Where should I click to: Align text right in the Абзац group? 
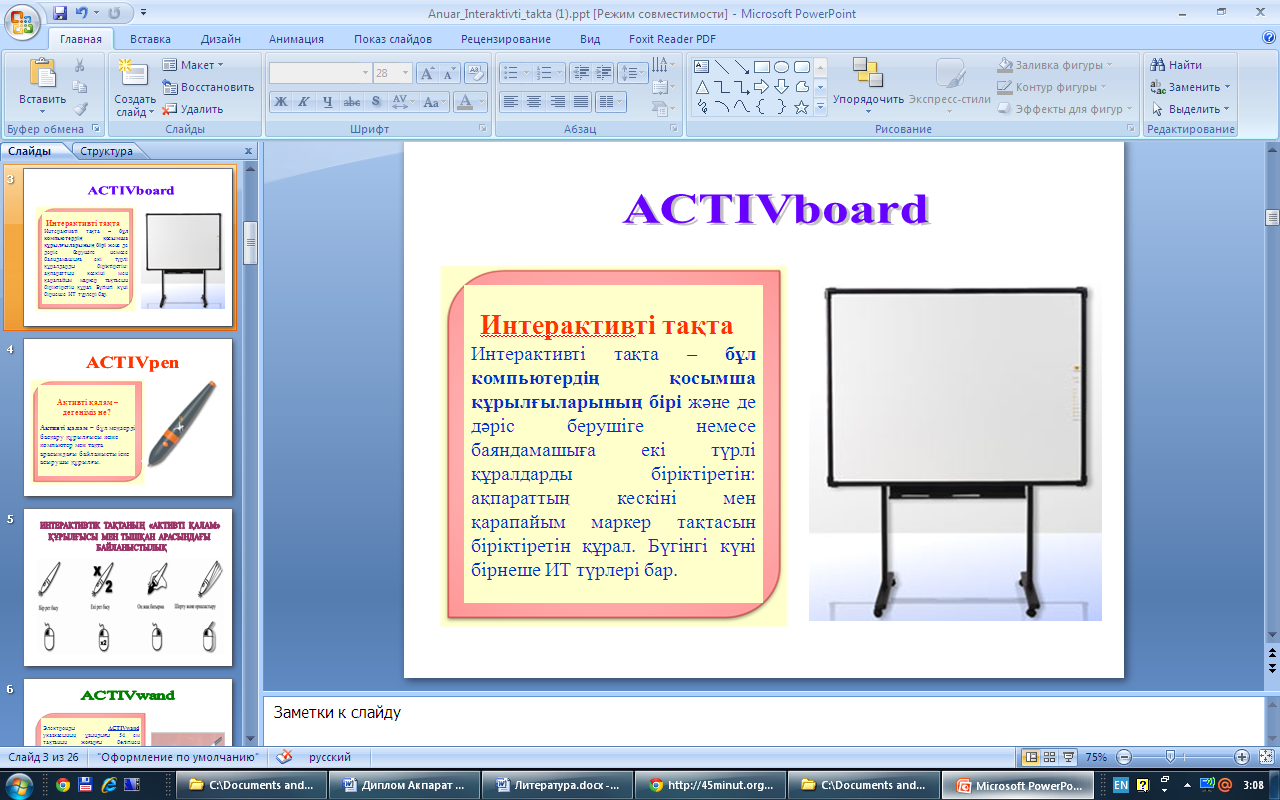[558, 102]
